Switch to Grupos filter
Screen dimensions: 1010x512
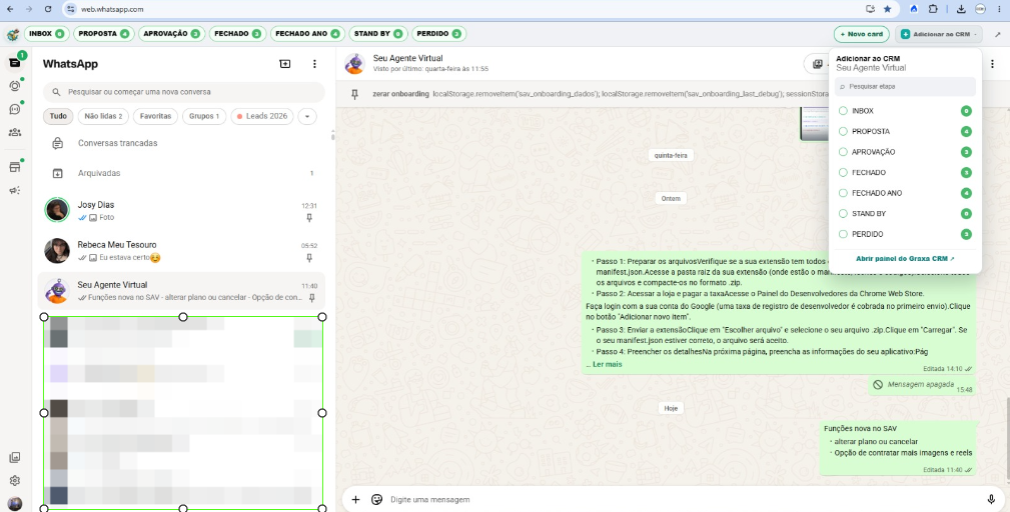[204, 117]
